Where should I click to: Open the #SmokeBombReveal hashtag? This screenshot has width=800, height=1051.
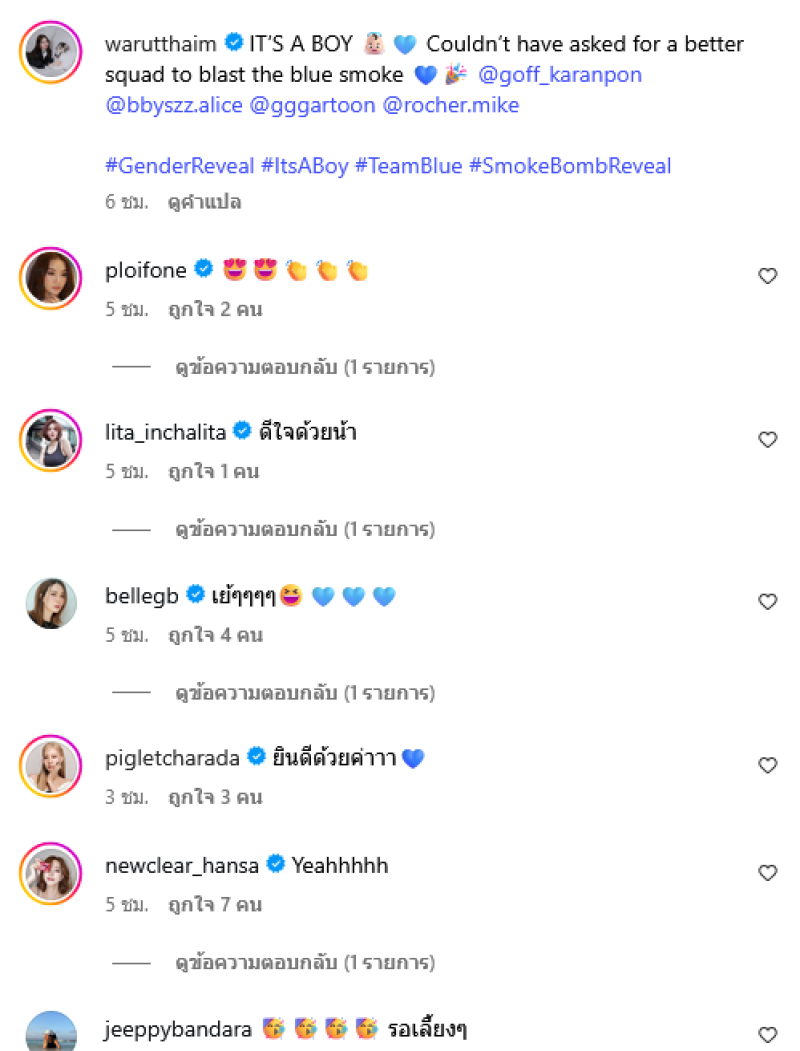tap(569, 166)
